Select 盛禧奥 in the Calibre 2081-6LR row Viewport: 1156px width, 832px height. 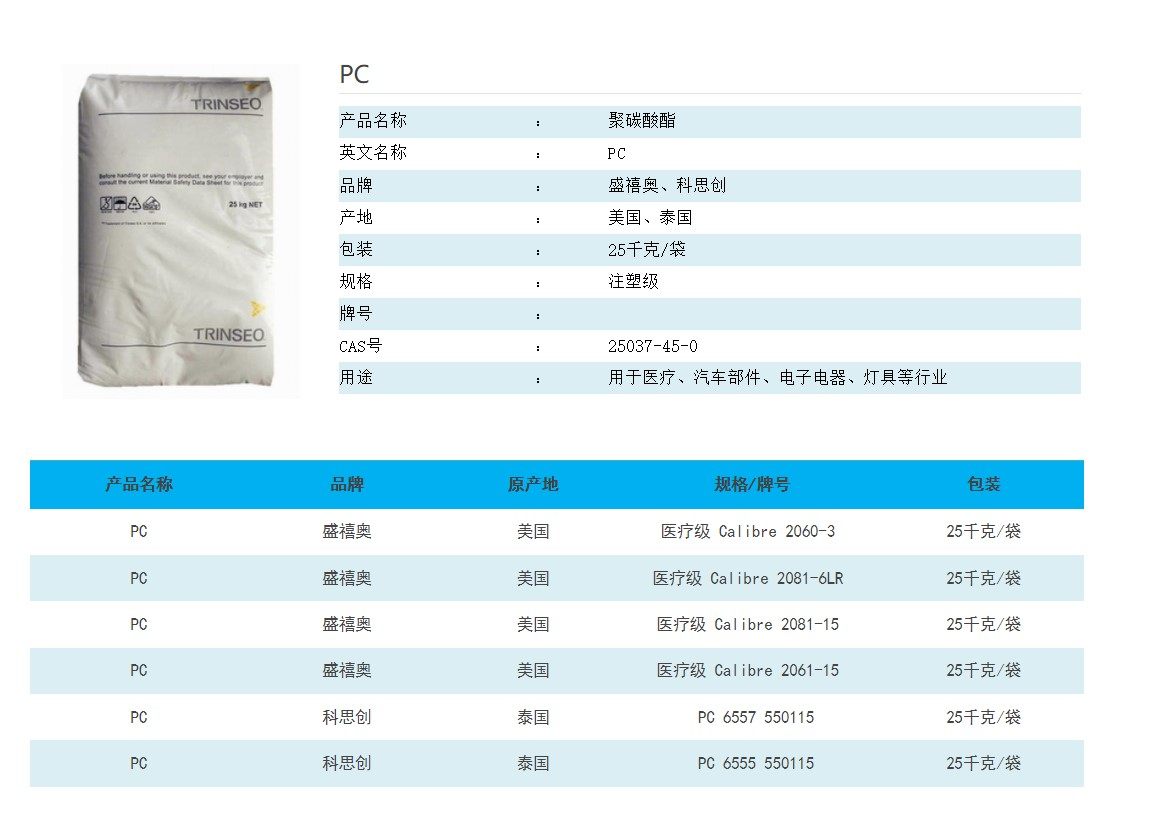tap(347, 578)
